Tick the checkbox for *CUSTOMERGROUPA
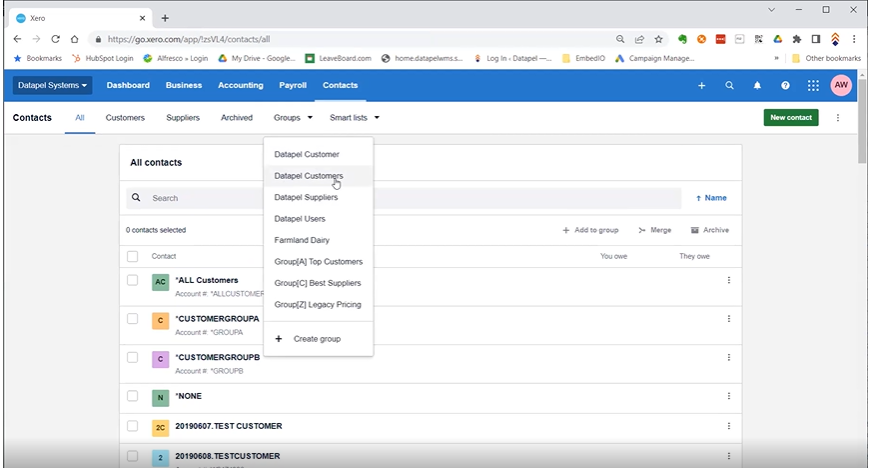869x468 pixels. [x=132, y=318]
